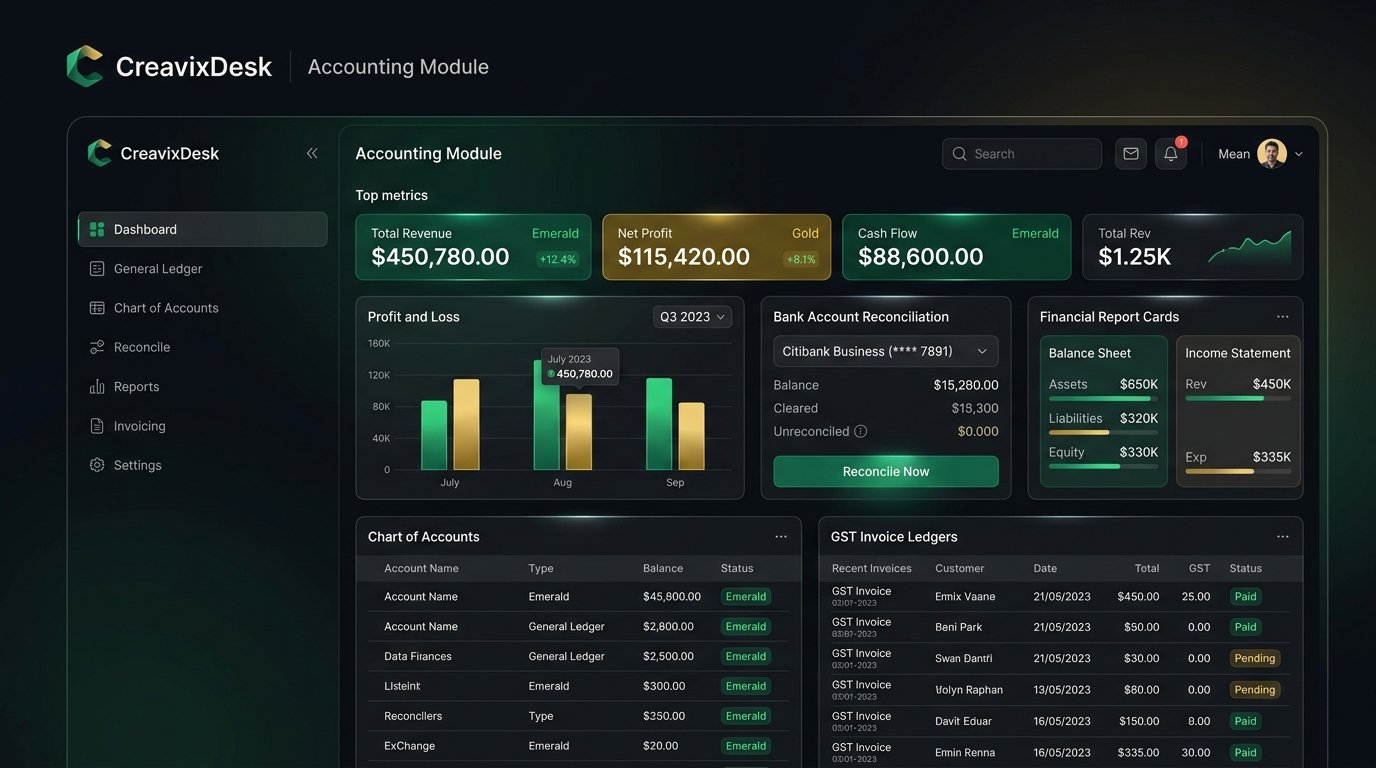Click the July gold bar in chart

[x=466, y=424]
